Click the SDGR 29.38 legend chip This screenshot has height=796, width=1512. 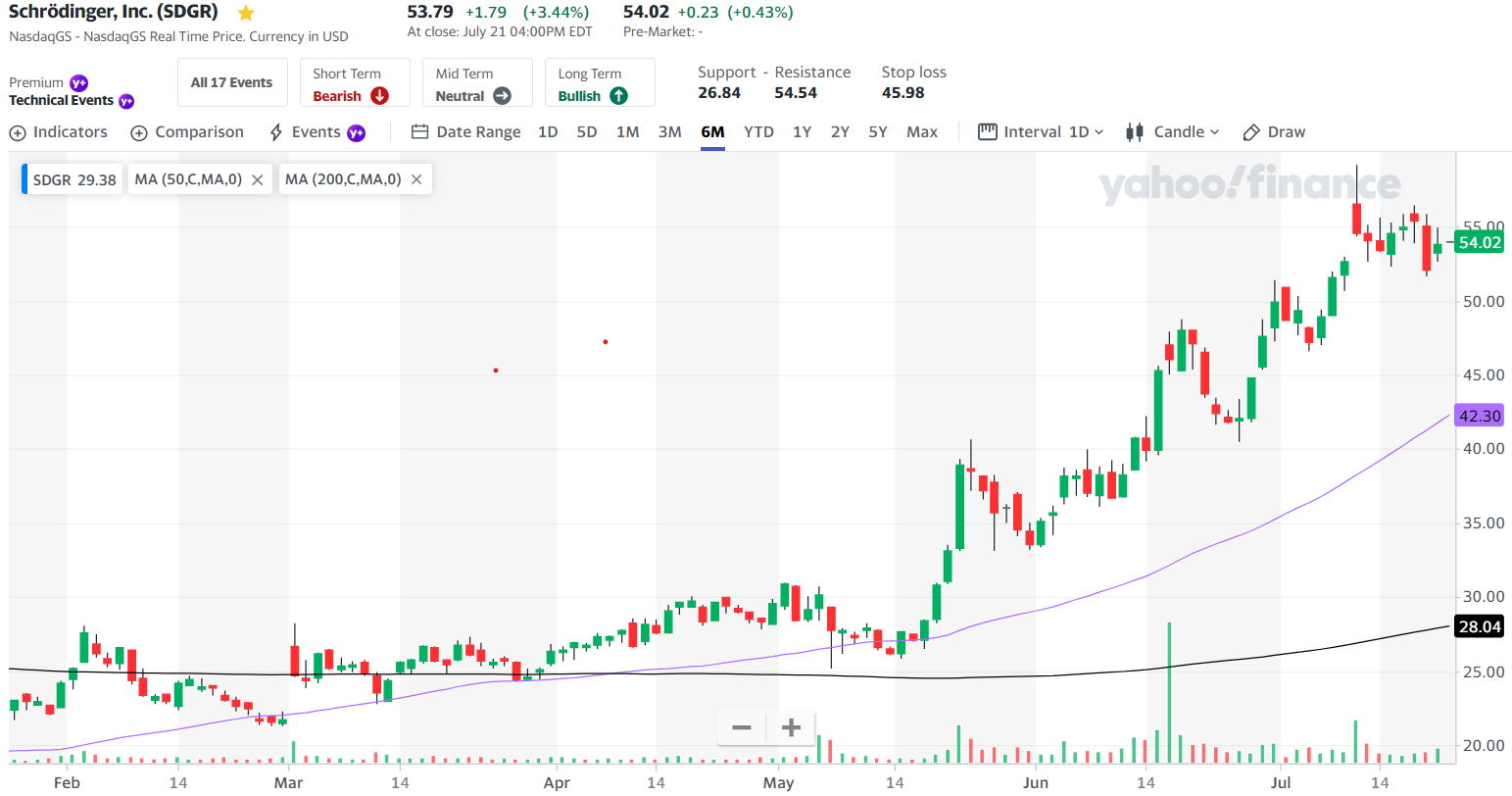(73, 179)
